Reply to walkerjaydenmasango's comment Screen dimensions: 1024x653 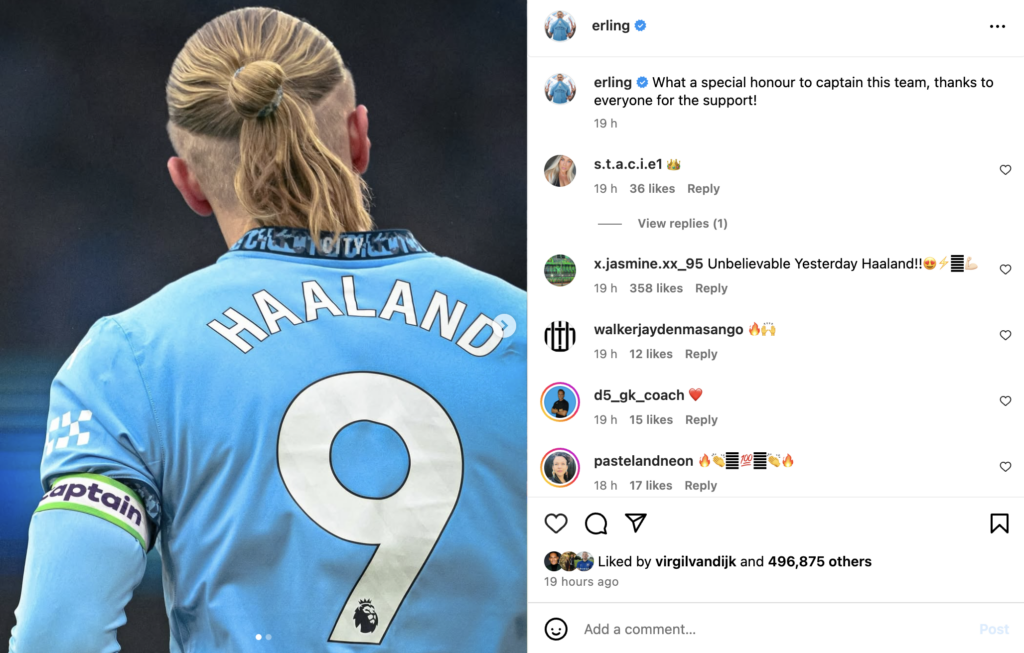tap(701, 354)
